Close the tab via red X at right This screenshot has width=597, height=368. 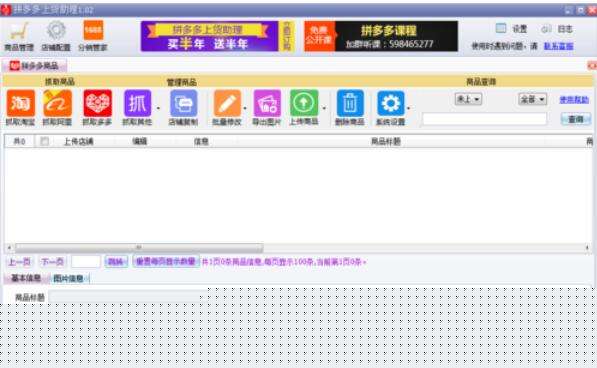point(592,66)
